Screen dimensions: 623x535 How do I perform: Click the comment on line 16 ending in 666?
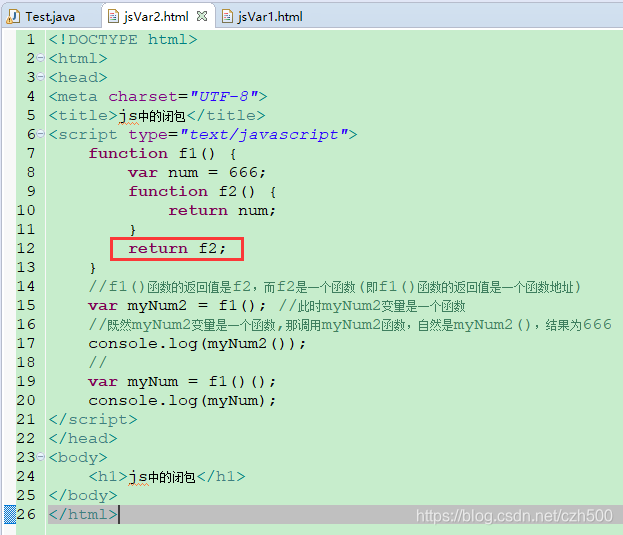click(350, 325)
